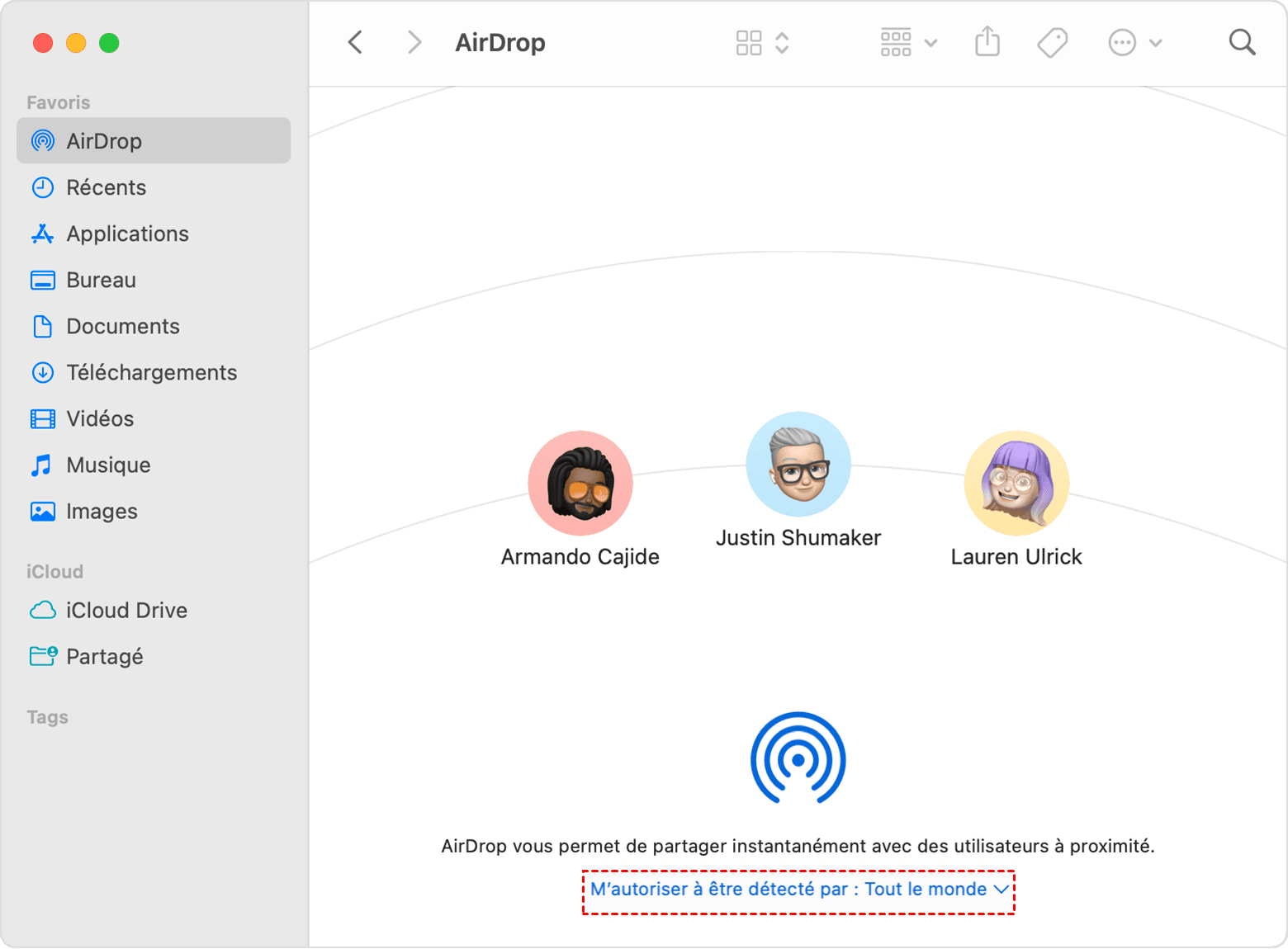Image resolution: width=1288 pixels, height=949 pixels.
Task: Open Partagé in the sidebar
Action: [x=154, y=656]
